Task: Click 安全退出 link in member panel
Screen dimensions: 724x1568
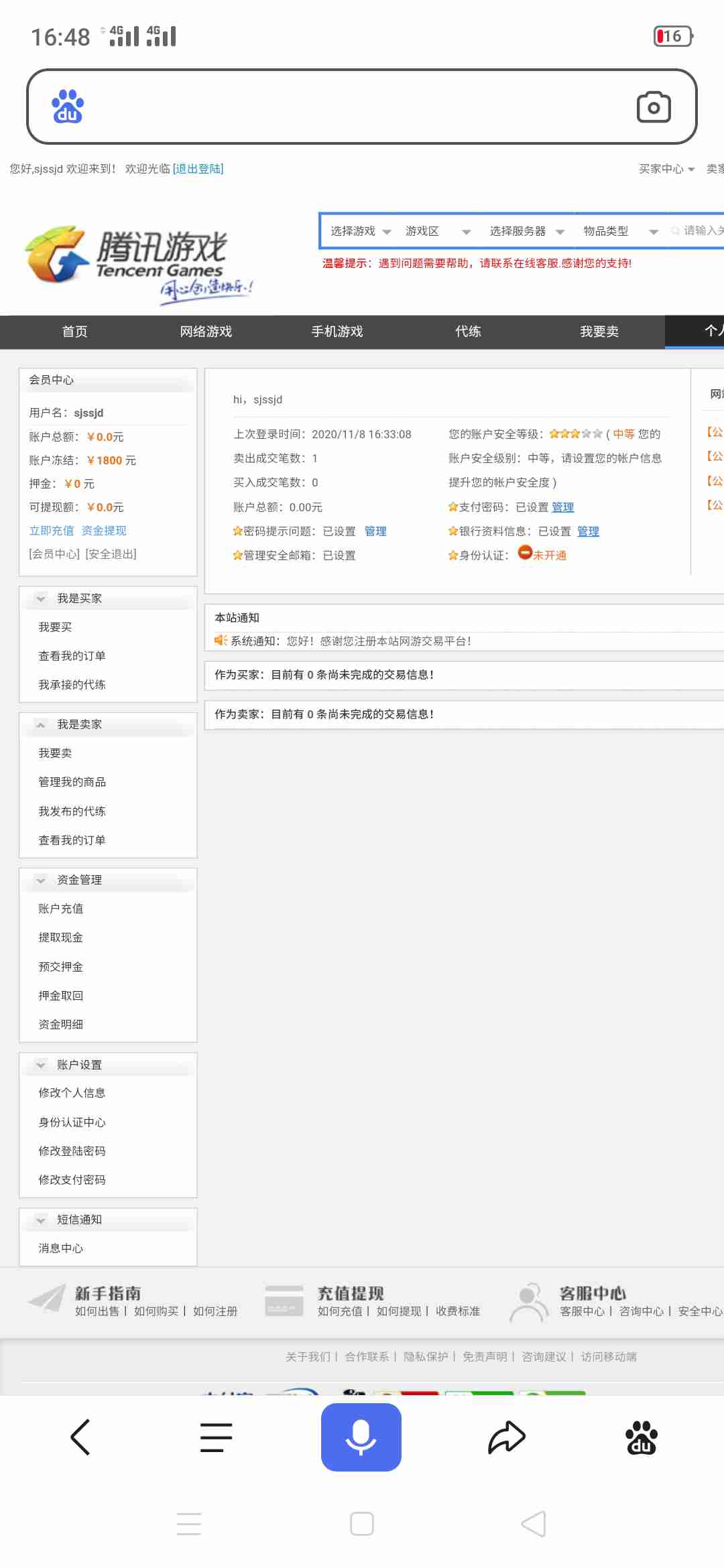Action: pos(111,554)
